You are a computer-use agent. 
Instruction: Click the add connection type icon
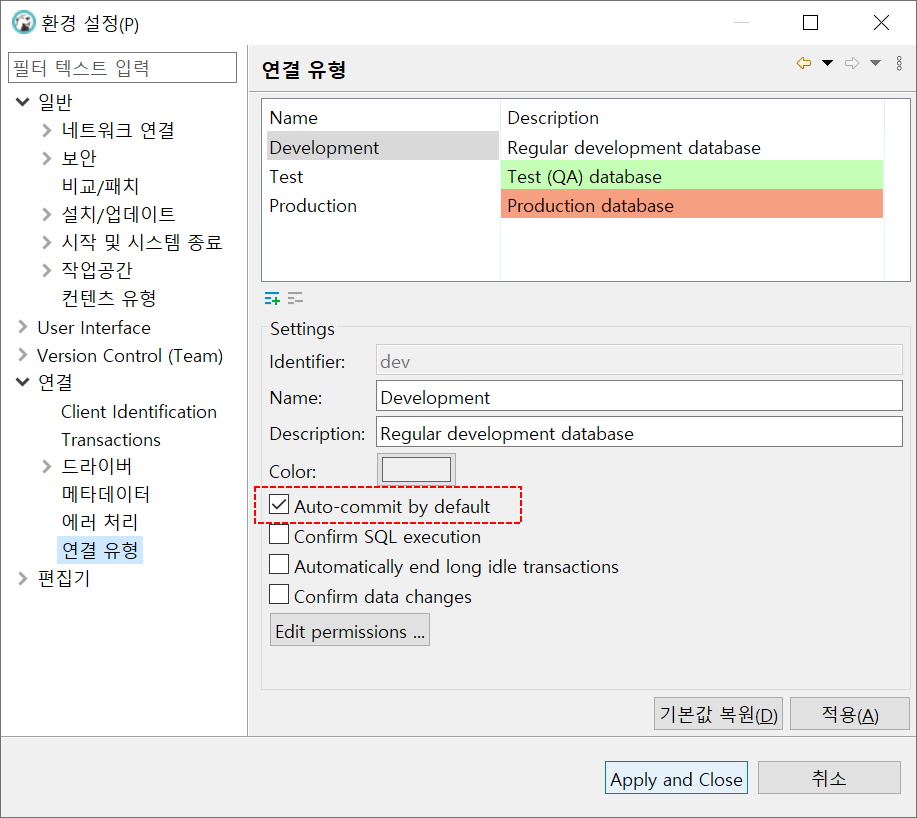[272, 299]
